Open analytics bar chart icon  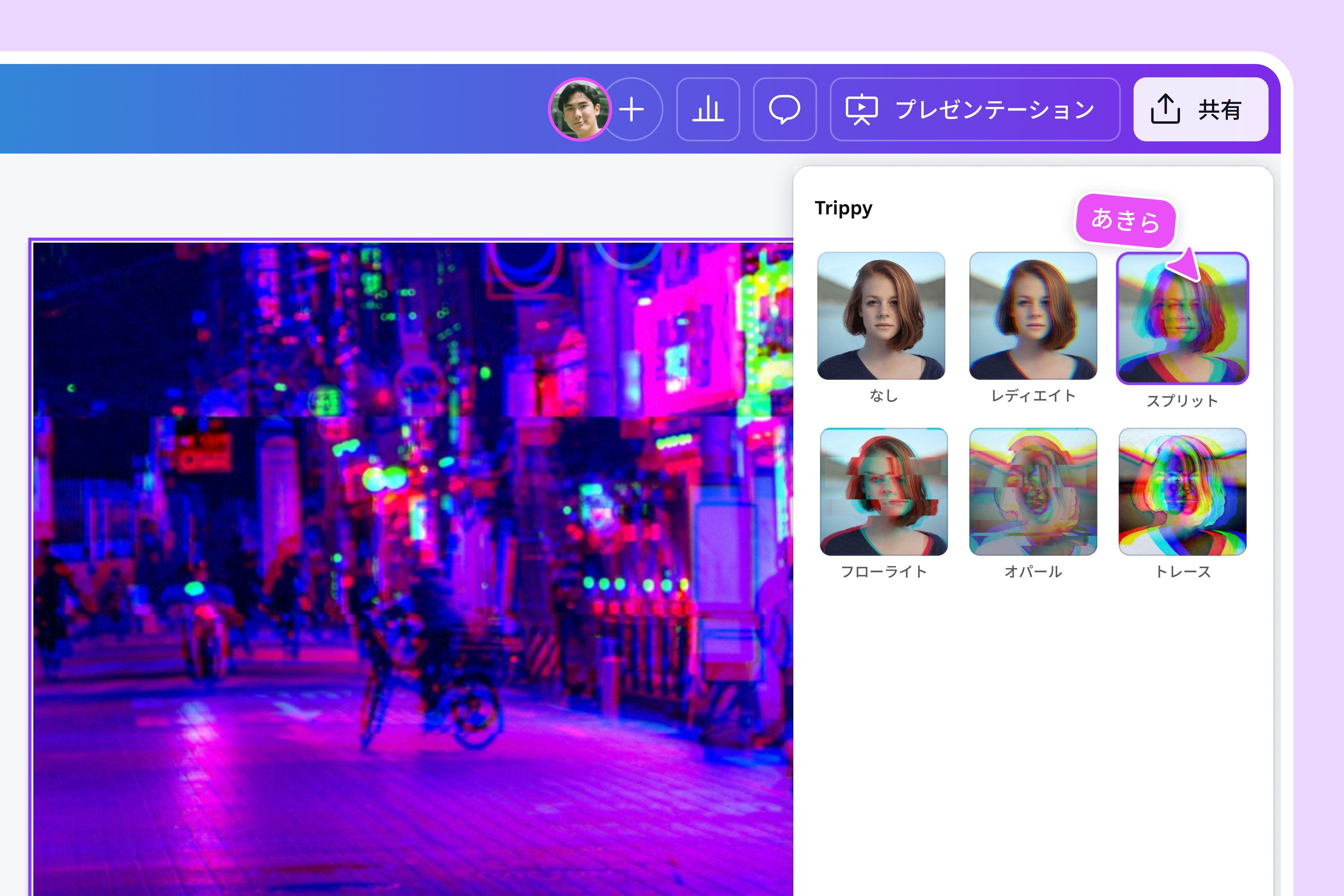tap(708, 109)
